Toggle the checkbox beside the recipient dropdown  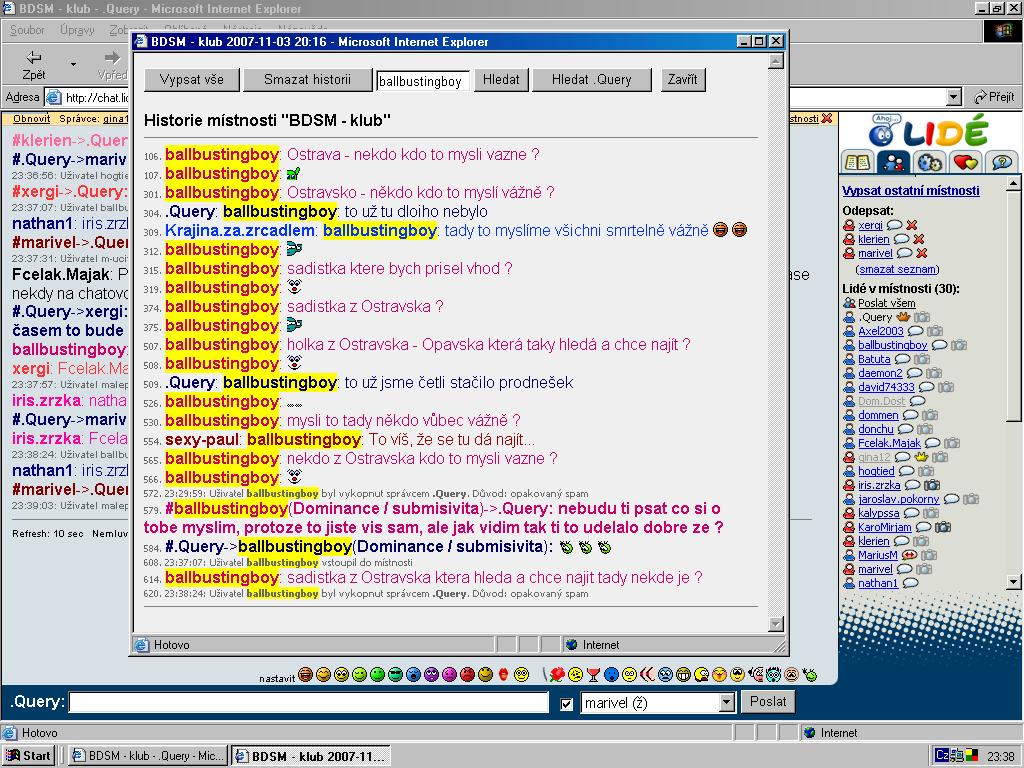566,703
